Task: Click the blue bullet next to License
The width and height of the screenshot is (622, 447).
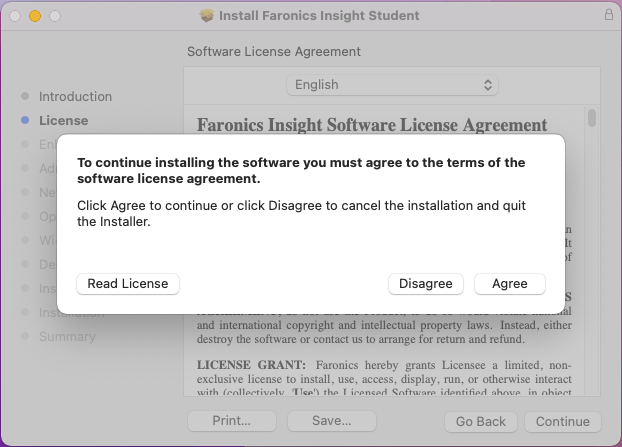Action: point(25,121)
